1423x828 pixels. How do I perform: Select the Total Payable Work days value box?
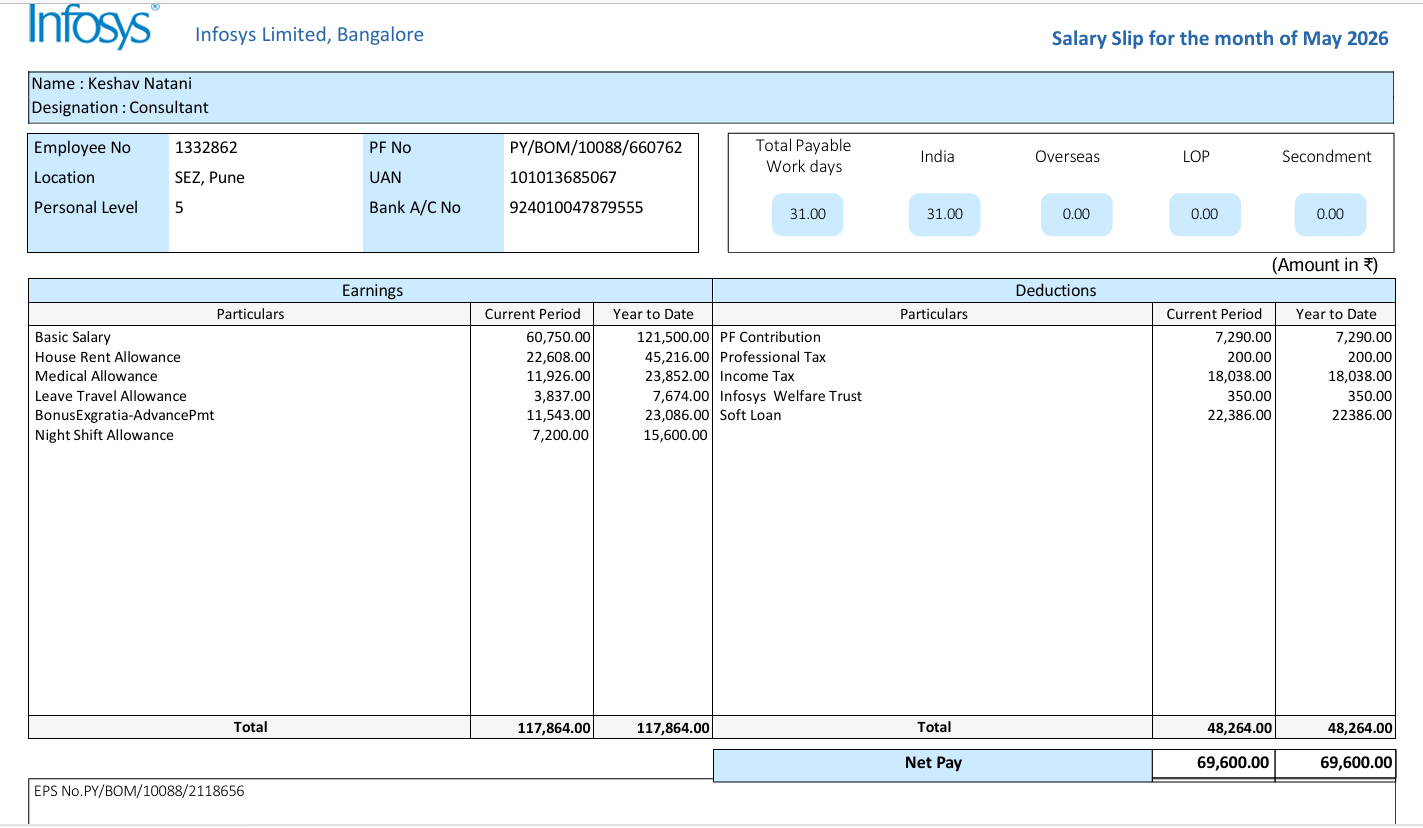point(808,214)
